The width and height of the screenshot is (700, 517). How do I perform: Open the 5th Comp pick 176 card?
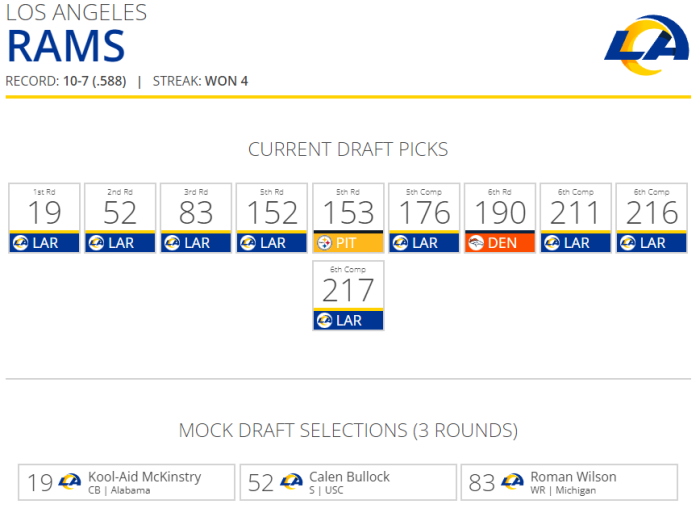[x=425, y=212]
